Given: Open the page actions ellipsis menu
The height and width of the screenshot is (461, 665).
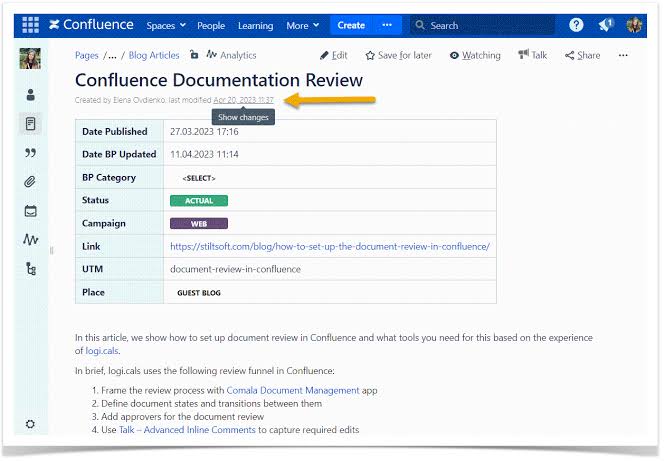Looking at the screenshot, I should (x=623, y=55).
